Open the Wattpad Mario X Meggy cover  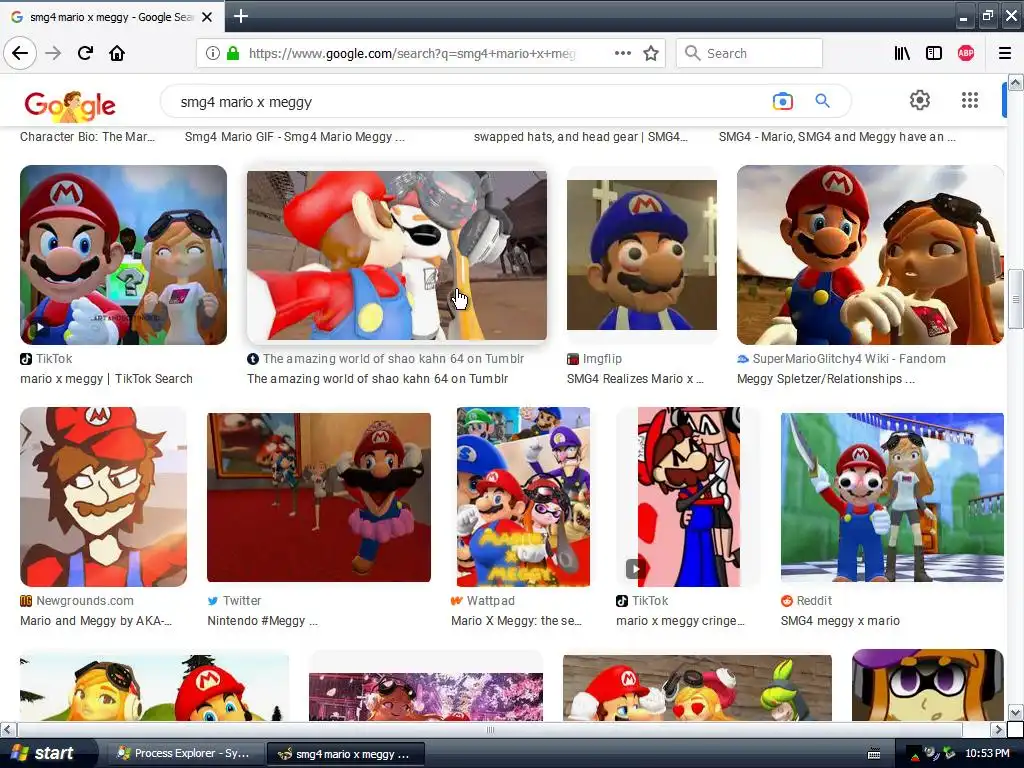(523, 497)
